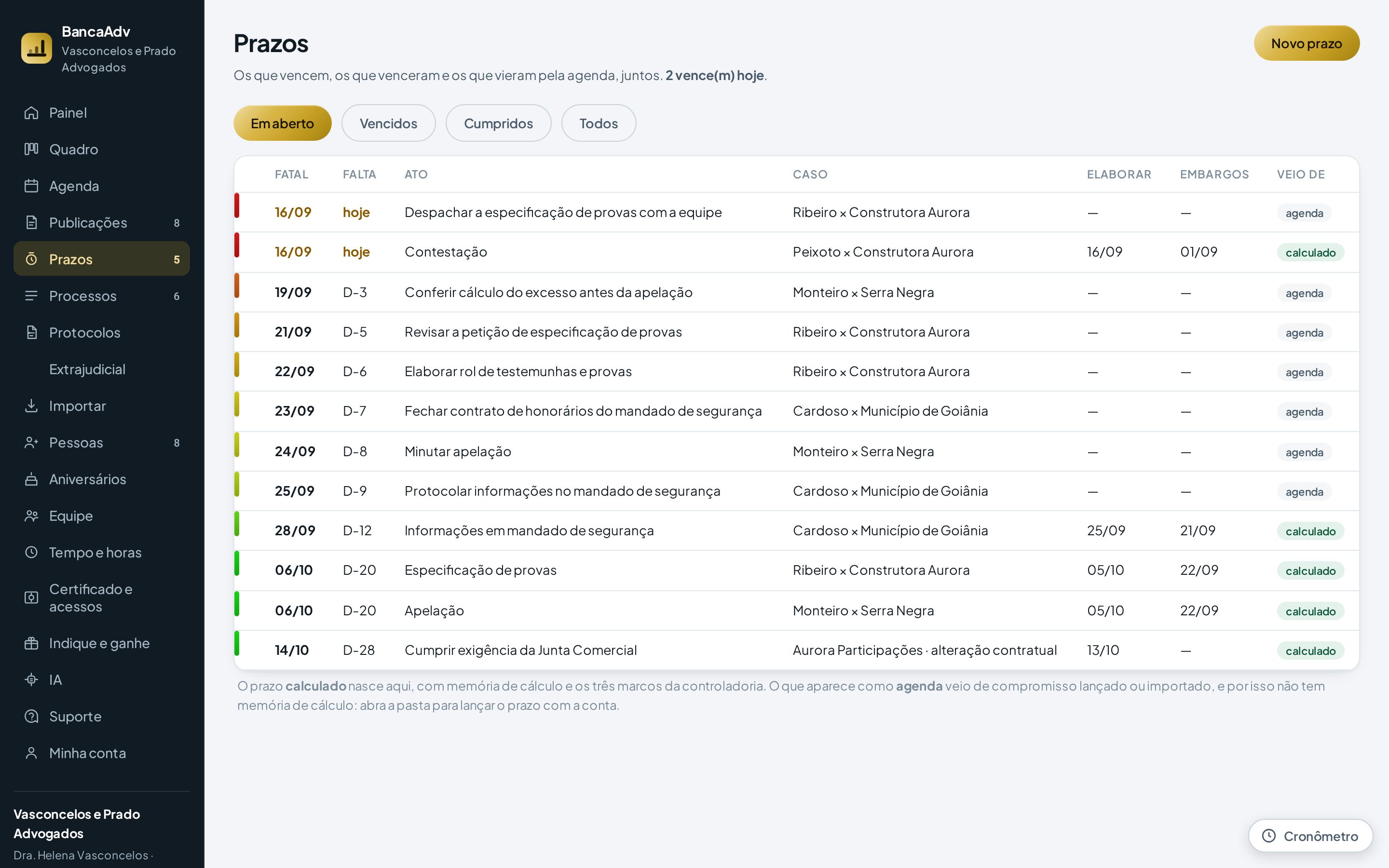Click the calculado badge on the Apelação row
This screenshot has width=1389, height=868.
(x=1310, y=611)
